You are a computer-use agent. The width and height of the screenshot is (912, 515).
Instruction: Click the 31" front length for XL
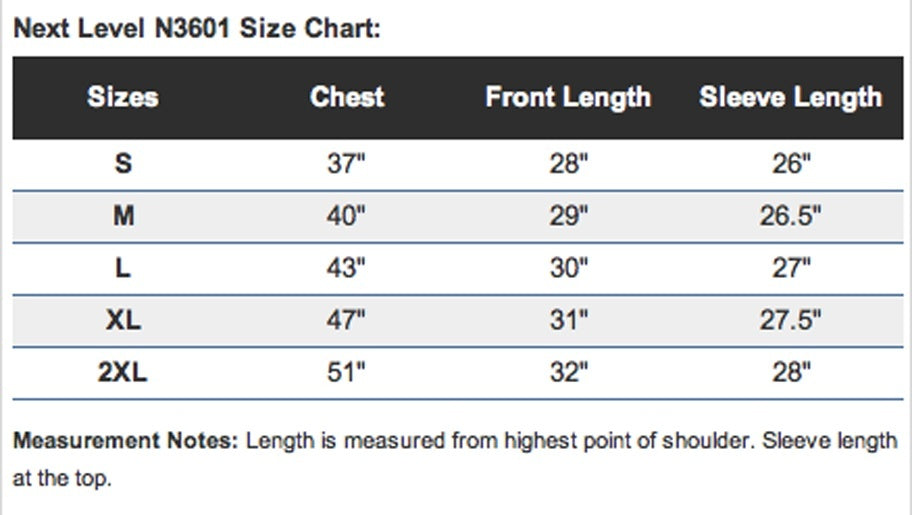pyautogui.click(x=569, y=320)
